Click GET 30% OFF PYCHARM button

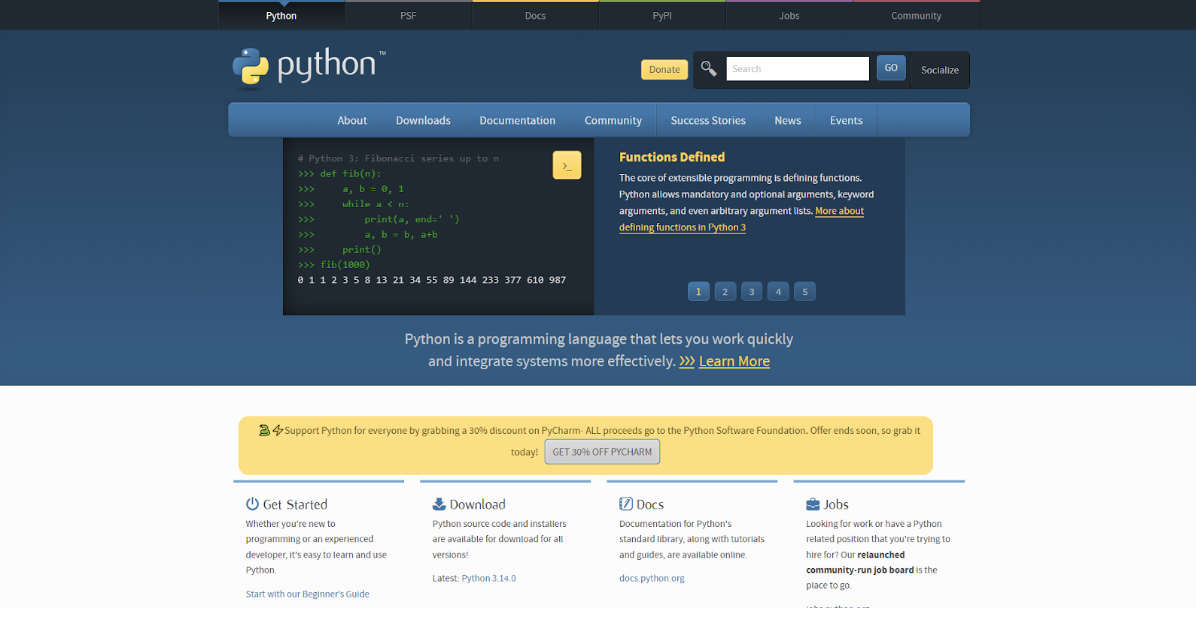click(602, 452)
